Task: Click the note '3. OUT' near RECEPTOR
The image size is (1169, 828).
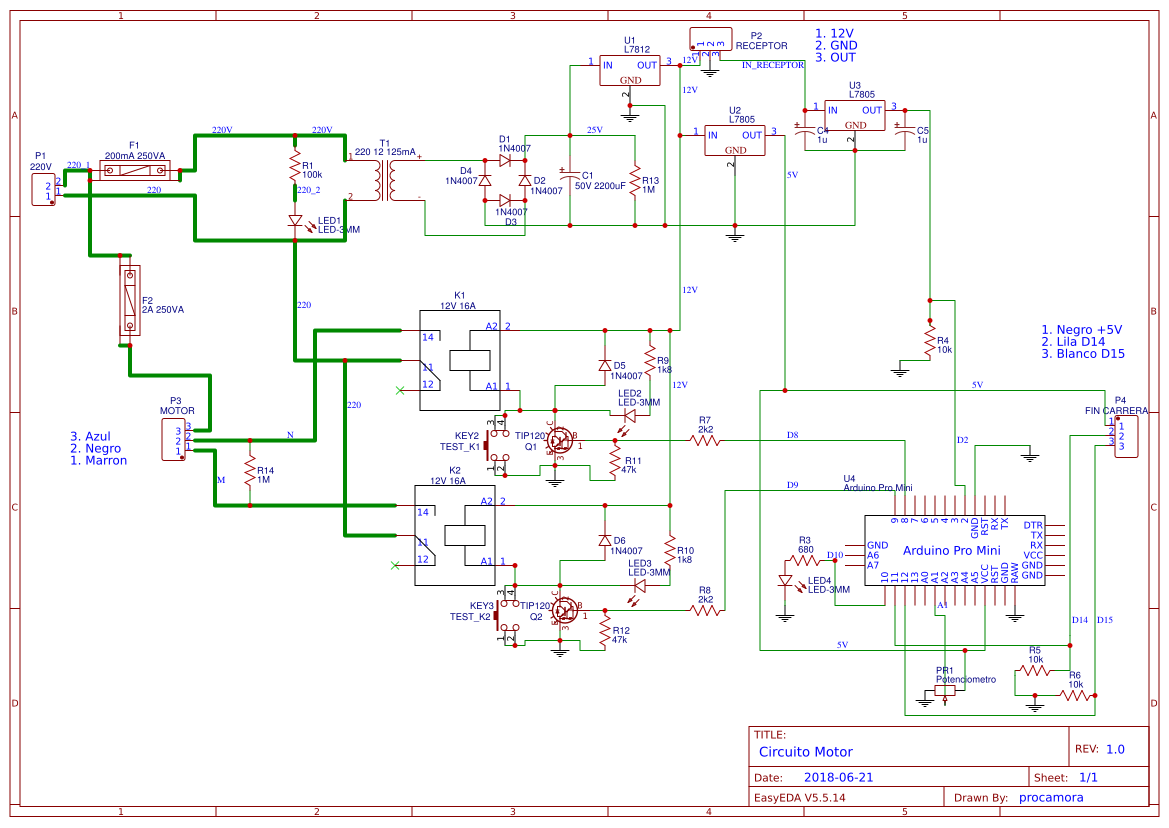Action: point(836,57)
